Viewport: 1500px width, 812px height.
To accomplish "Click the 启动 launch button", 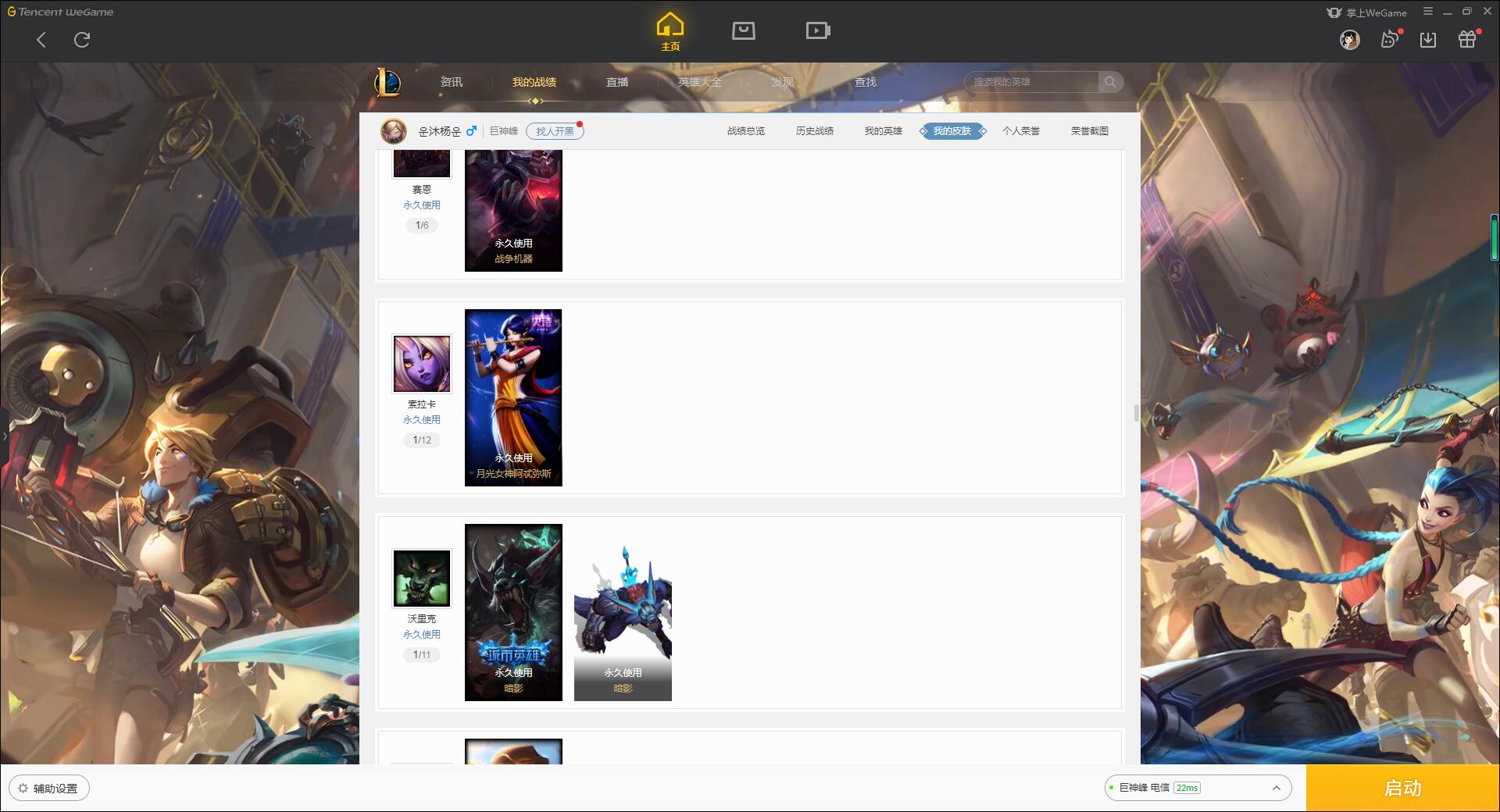I will 1403,789.
